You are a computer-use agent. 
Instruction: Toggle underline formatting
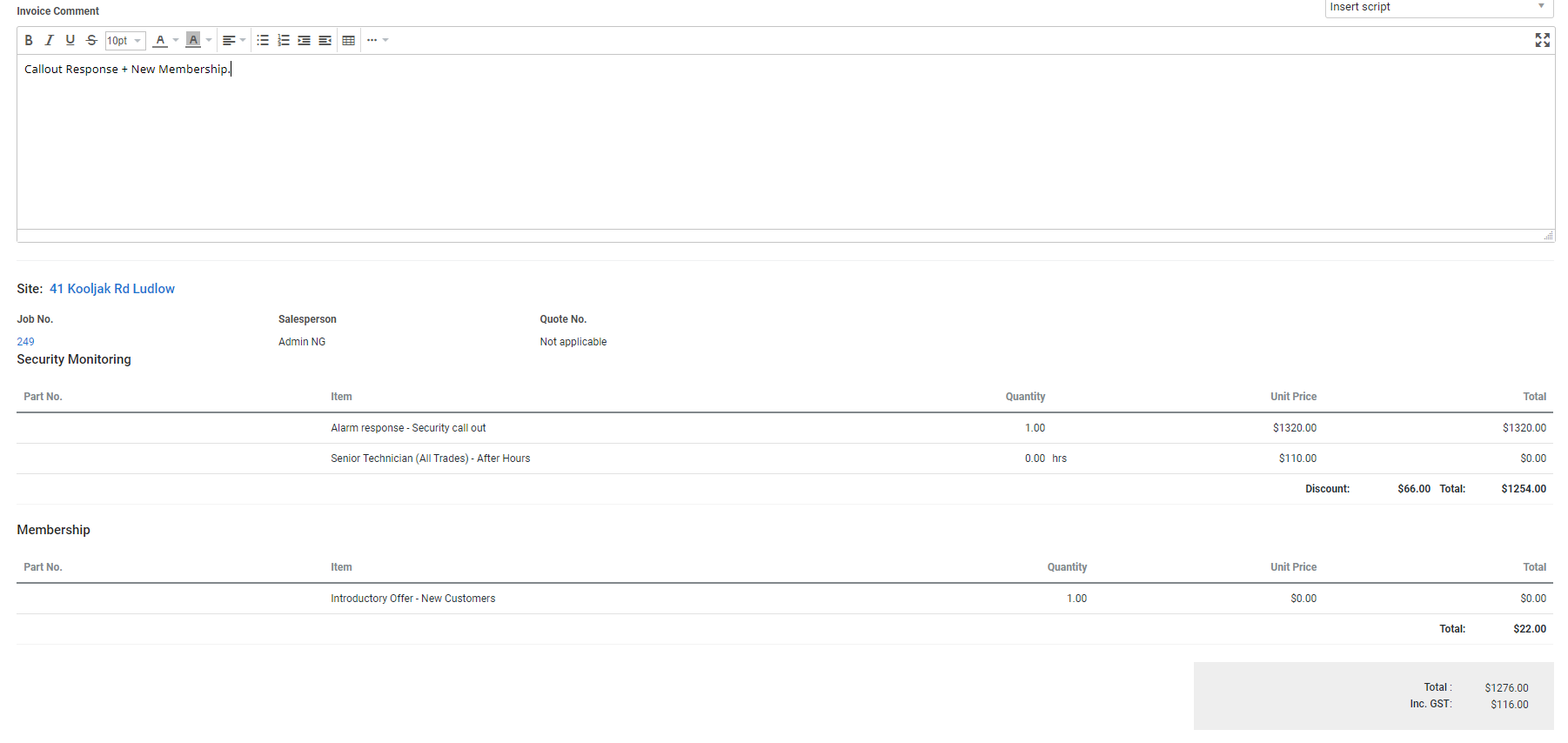(x=70, y=40)
